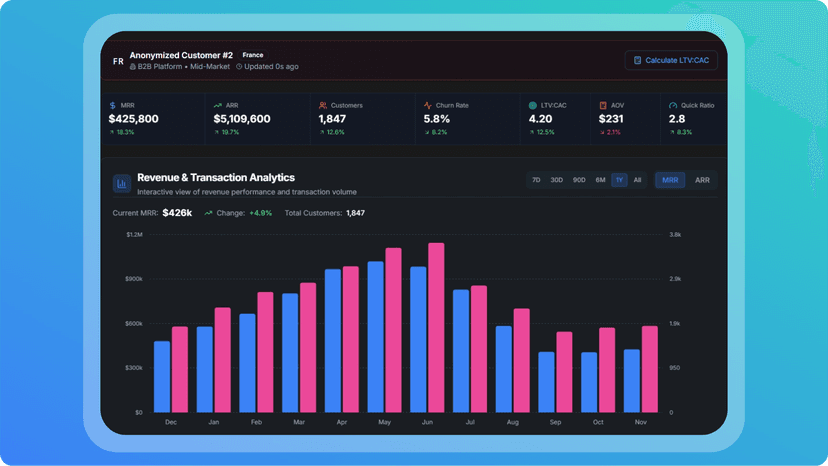The image size is (828, 466).
Task: Click the LTV:CAC green circle icon
Action: coord(533,106)
